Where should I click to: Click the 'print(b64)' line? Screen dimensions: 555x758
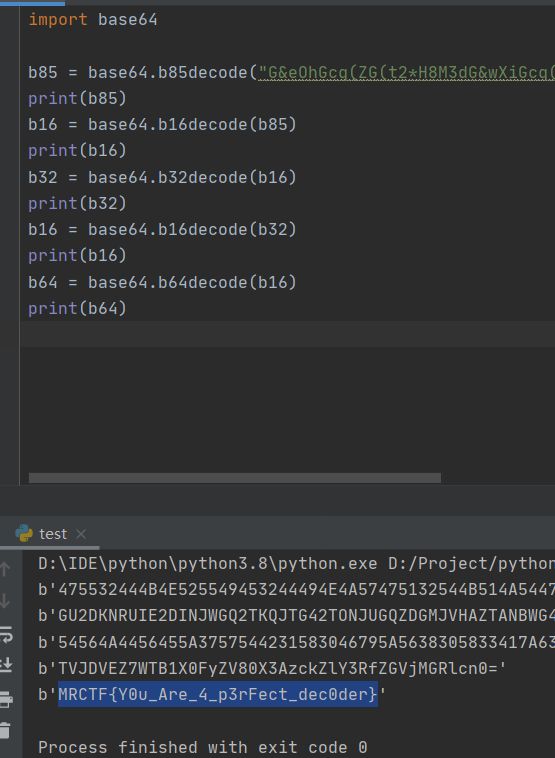[77, 308]
